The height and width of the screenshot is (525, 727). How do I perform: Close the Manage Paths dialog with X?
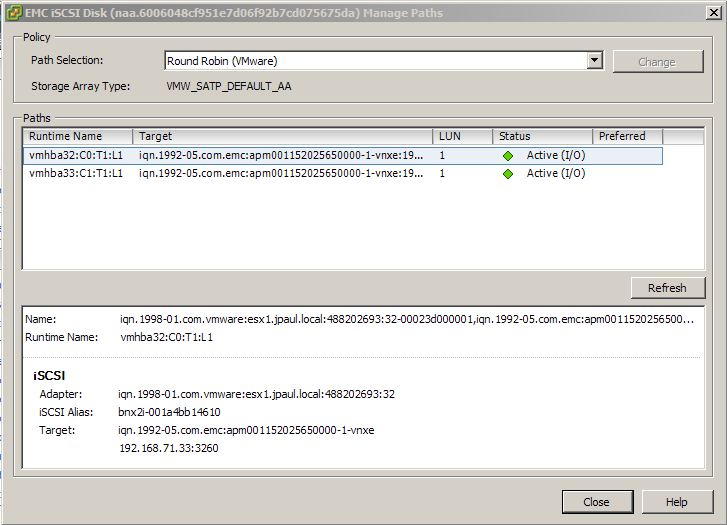click(x=714, y=13)
